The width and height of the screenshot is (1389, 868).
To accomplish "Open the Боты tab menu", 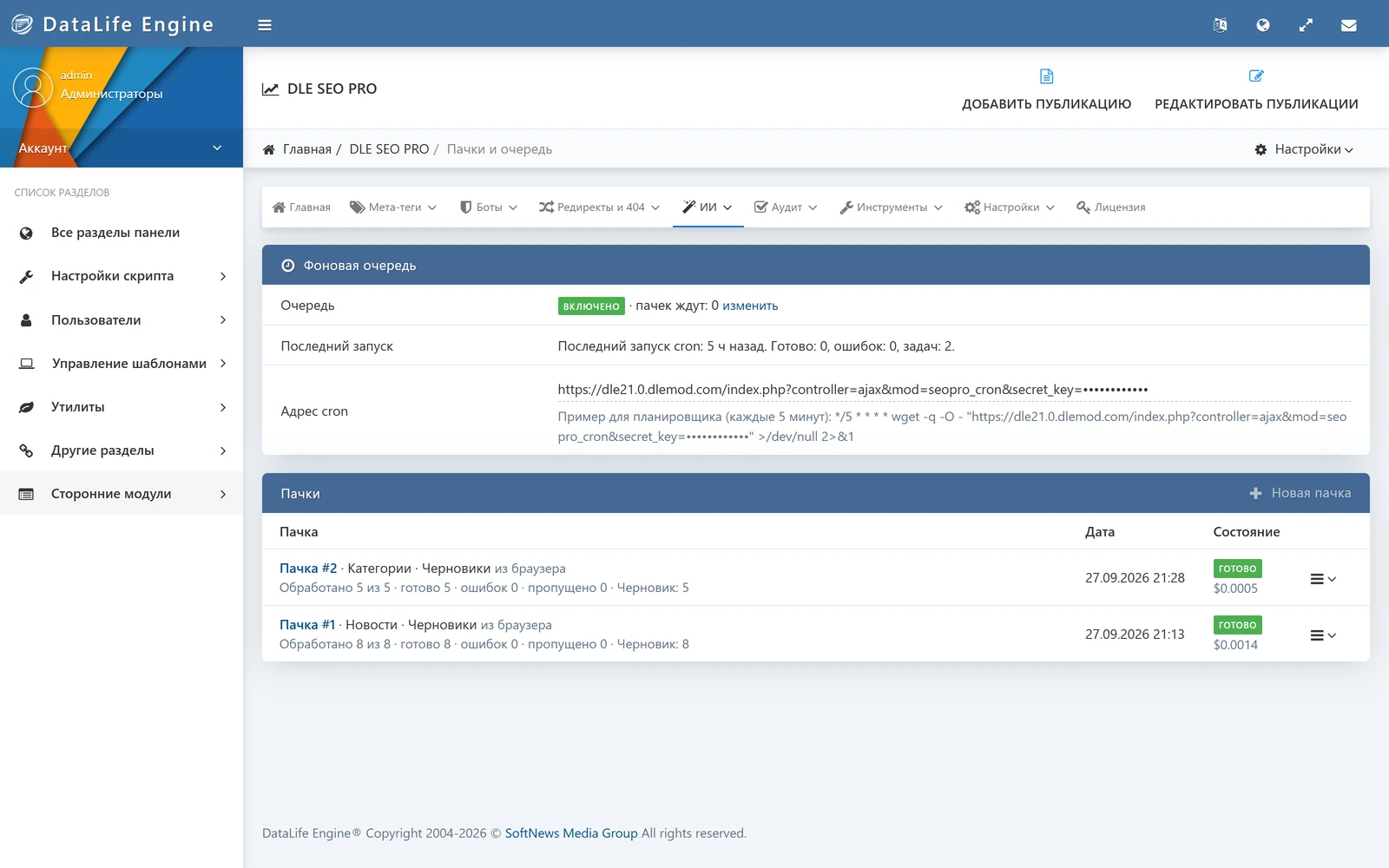I will click(489, 207).
